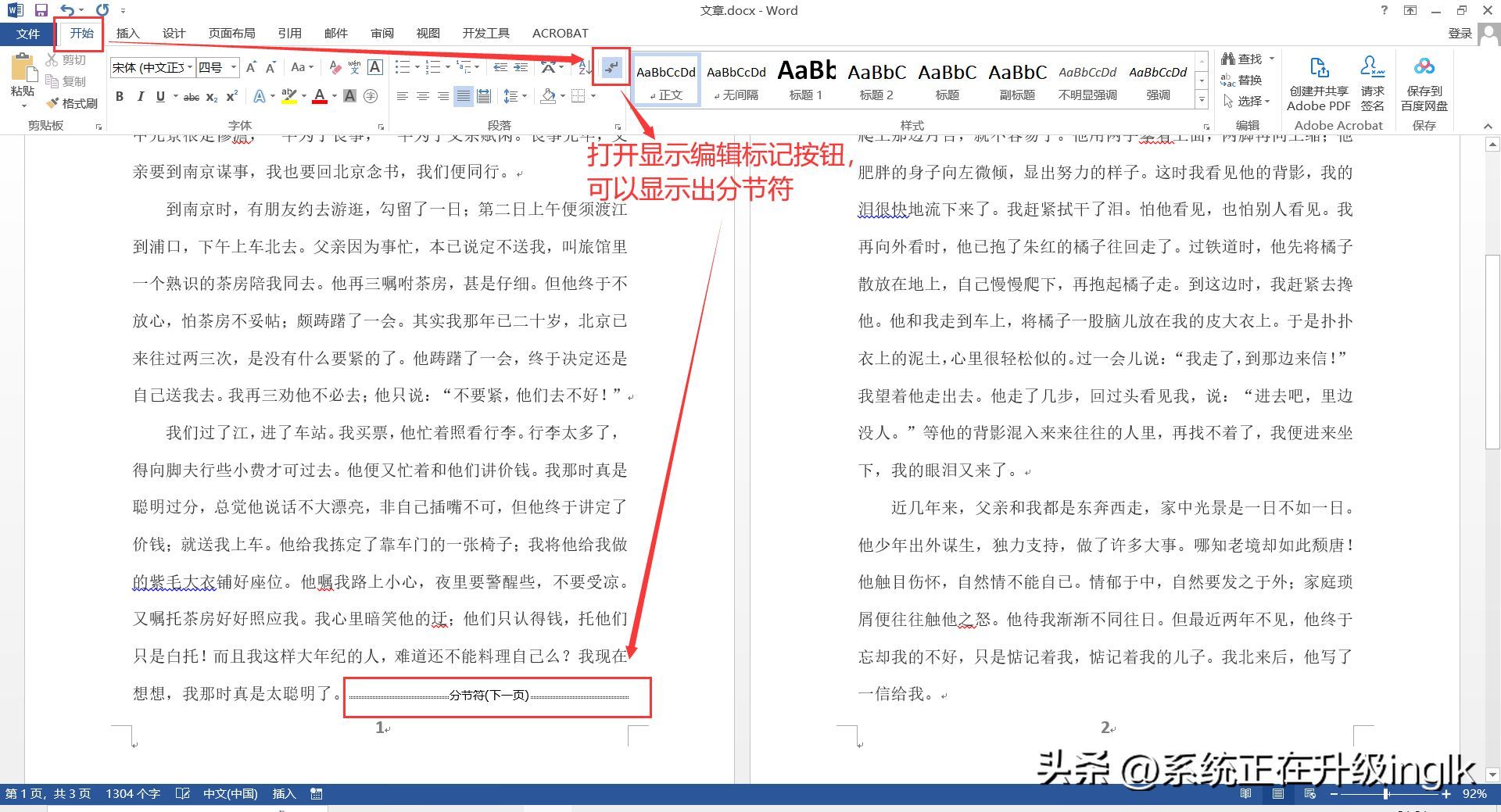
Task: Align text left
Action: (403, 96)
